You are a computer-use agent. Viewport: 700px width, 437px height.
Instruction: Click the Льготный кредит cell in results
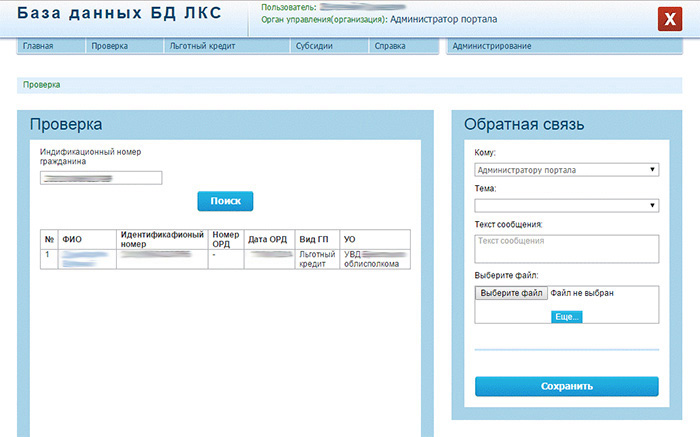pos(319,260)
